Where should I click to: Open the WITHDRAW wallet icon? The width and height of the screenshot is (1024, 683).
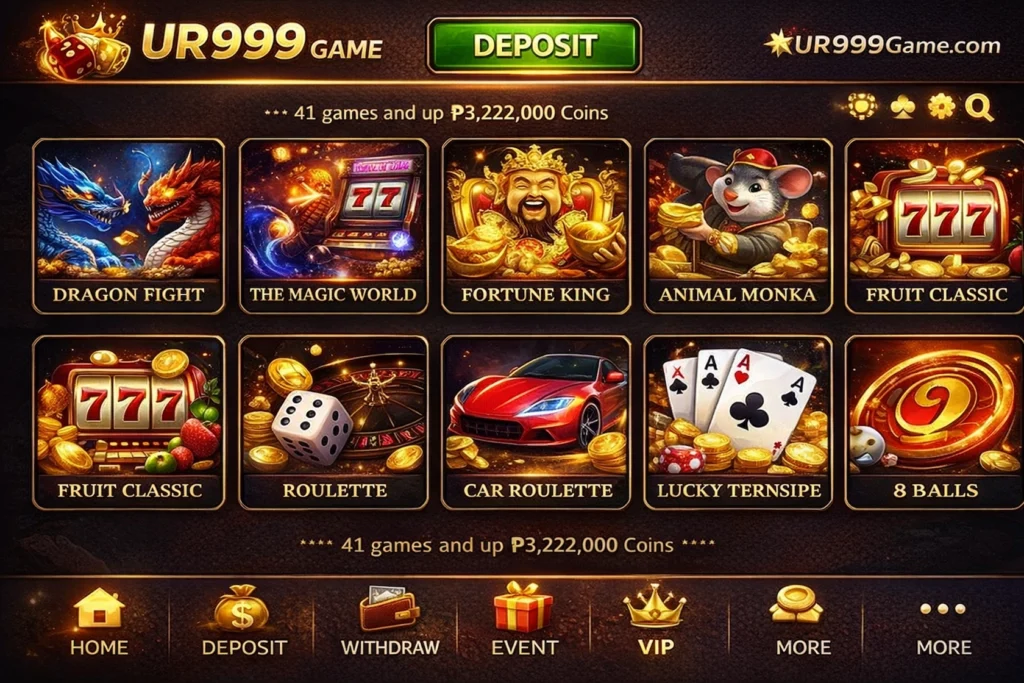point(390,622)
